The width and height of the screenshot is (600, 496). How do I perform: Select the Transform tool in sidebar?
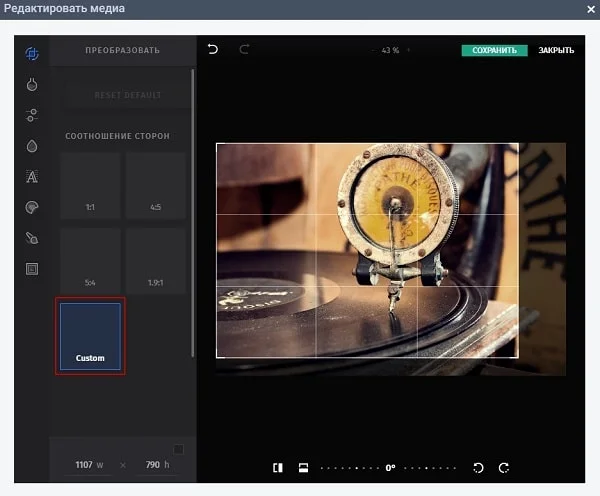tap(32, 53)
